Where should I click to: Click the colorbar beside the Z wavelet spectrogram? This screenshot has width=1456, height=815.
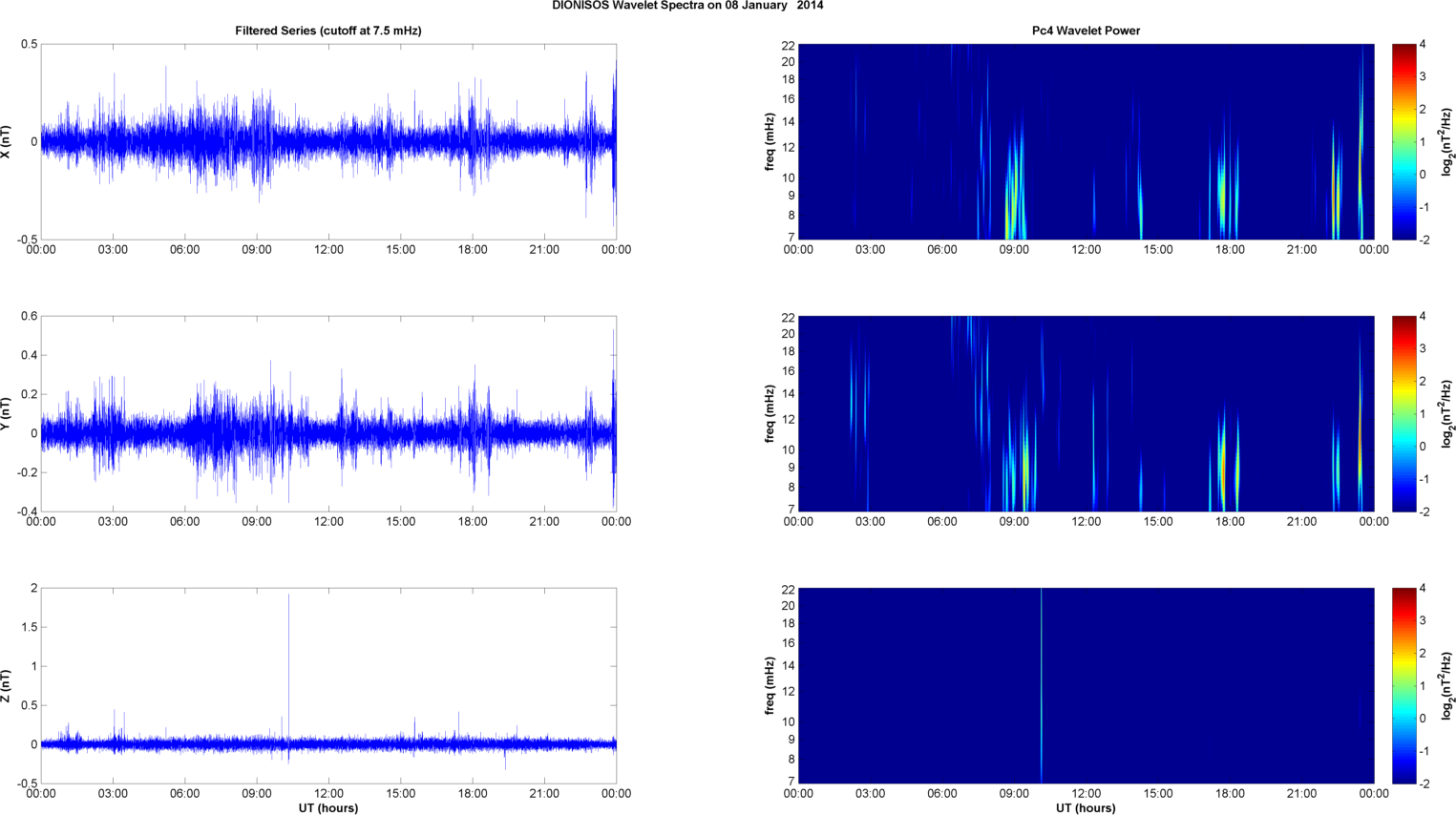click(x=1403, y=686)
